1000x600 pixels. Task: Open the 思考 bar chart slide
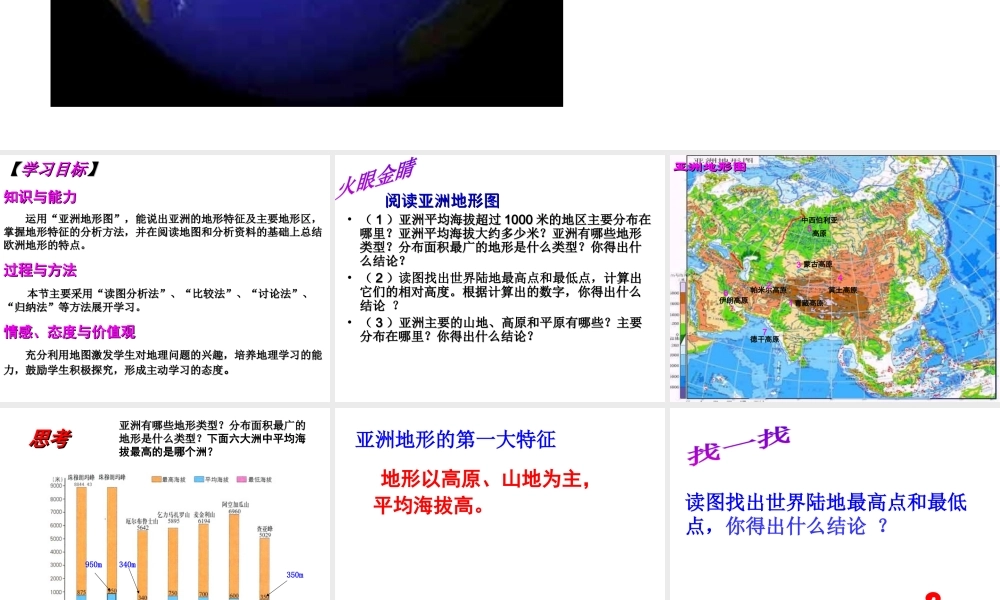click(x=165, y=504)
